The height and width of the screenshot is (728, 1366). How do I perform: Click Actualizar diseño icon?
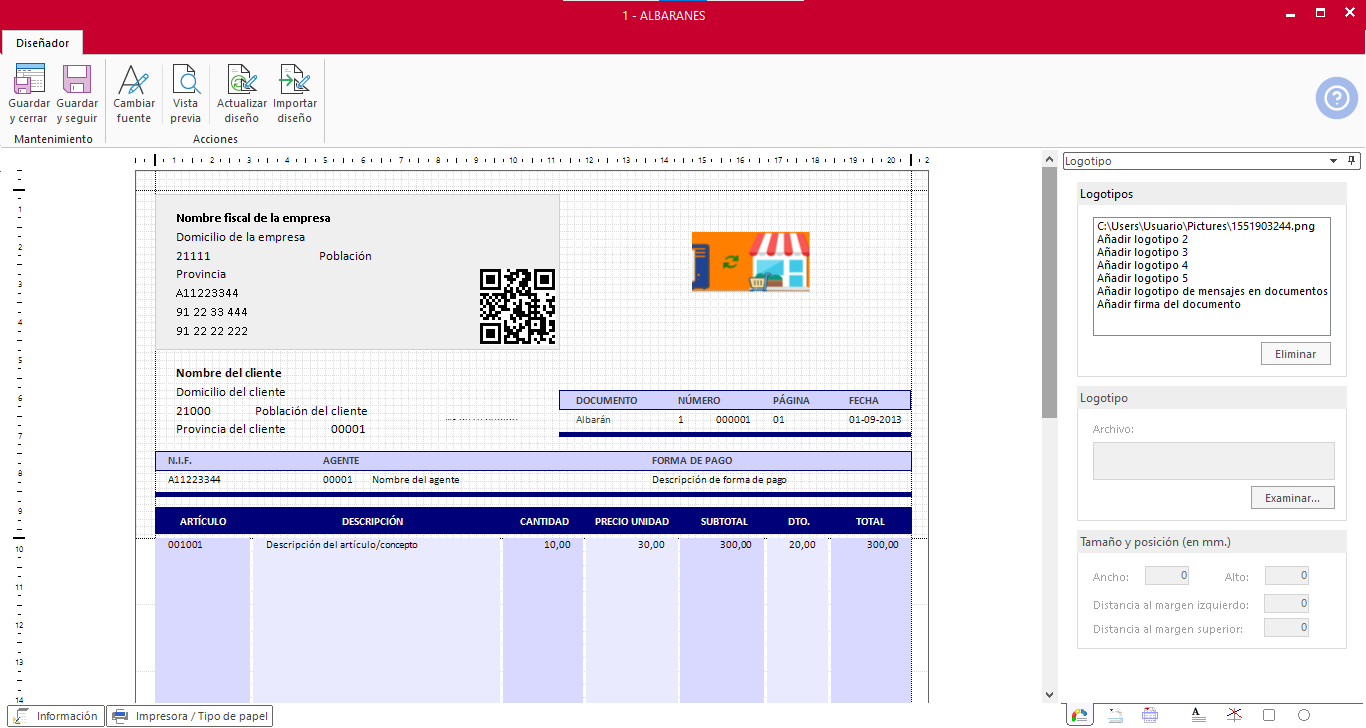(242, 79)
